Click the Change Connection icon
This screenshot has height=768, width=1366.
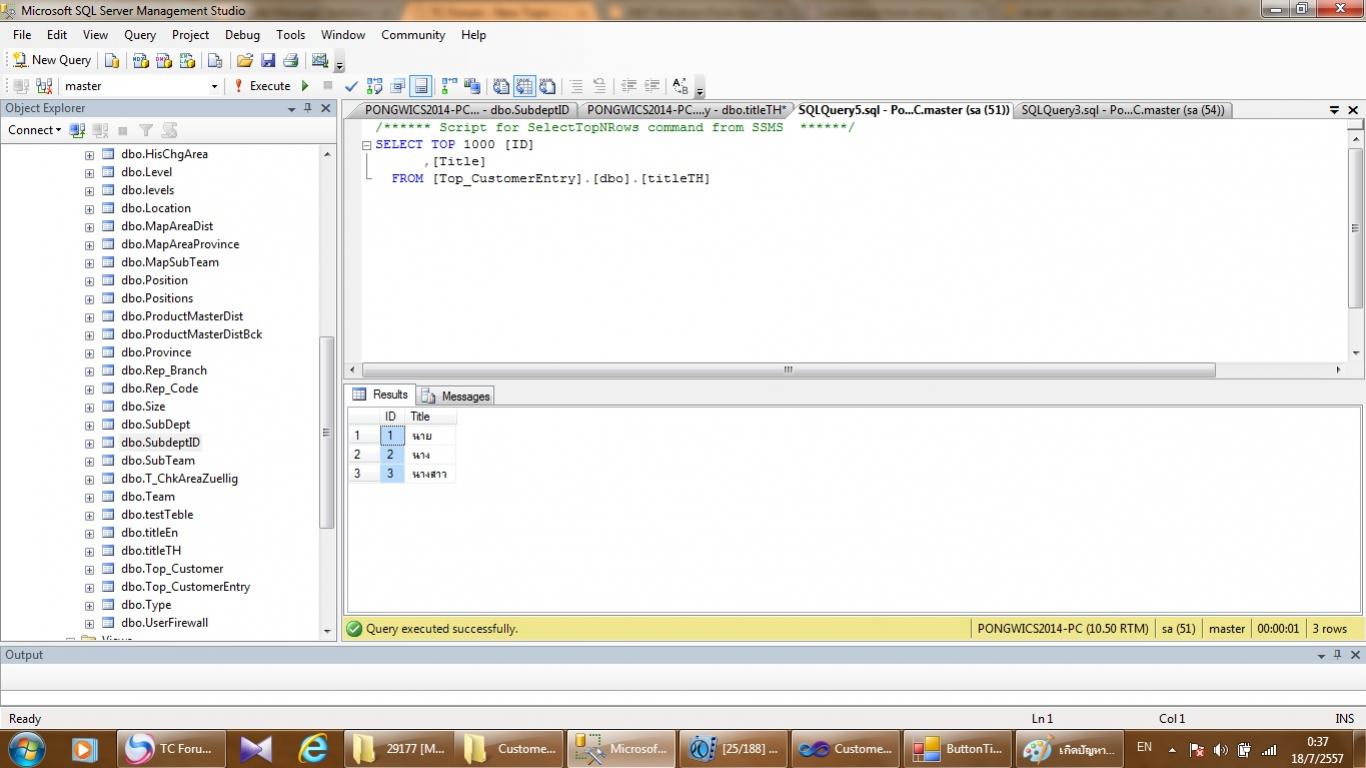pyautogui.click(x=44, y=86)
